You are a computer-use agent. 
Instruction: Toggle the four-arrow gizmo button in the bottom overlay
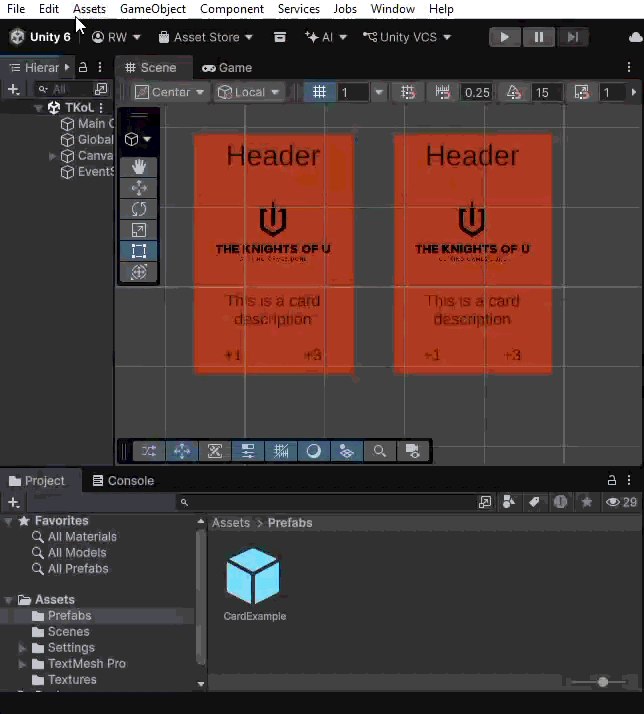(x=182, y=451)
